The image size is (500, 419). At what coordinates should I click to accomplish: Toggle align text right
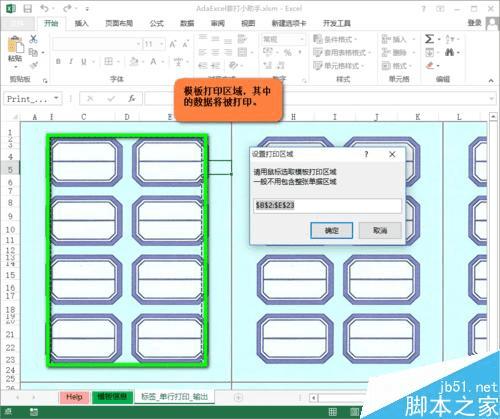coord(228,52)
